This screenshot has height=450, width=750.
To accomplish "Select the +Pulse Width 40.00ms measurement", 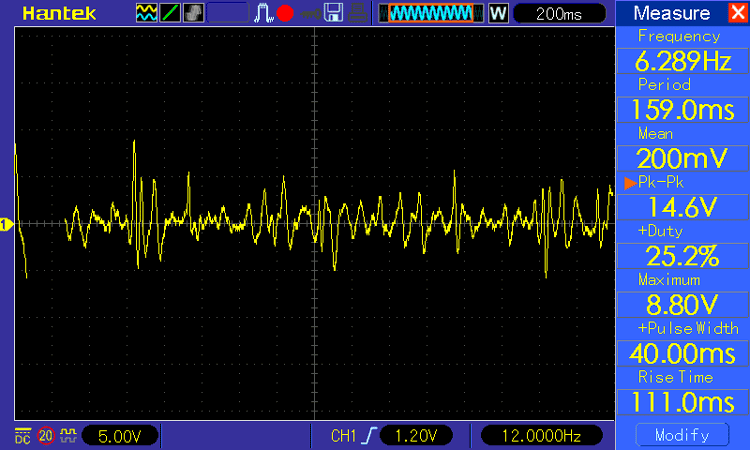I will [683, 354].
